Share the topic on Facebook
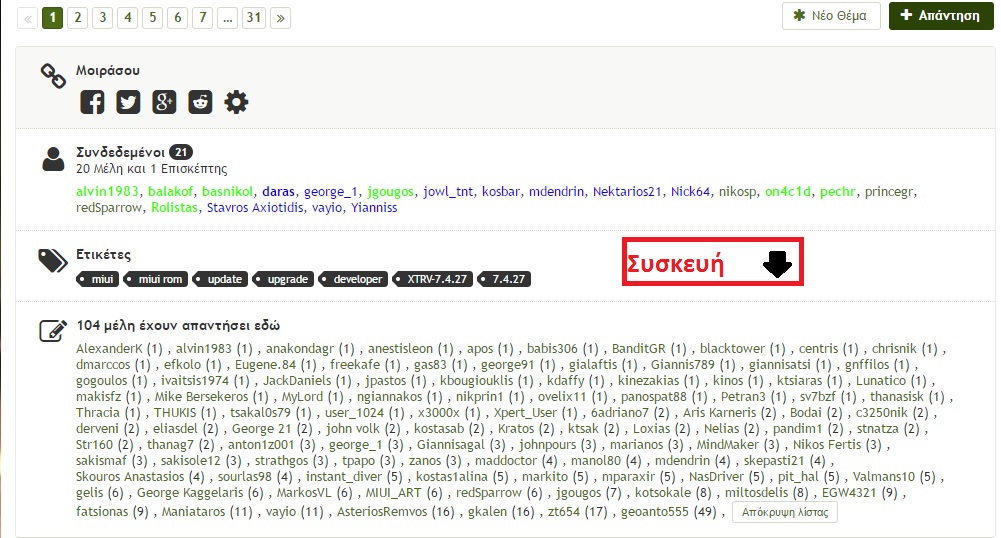Screen dimensions: 1001x538 tap(92, 102)
